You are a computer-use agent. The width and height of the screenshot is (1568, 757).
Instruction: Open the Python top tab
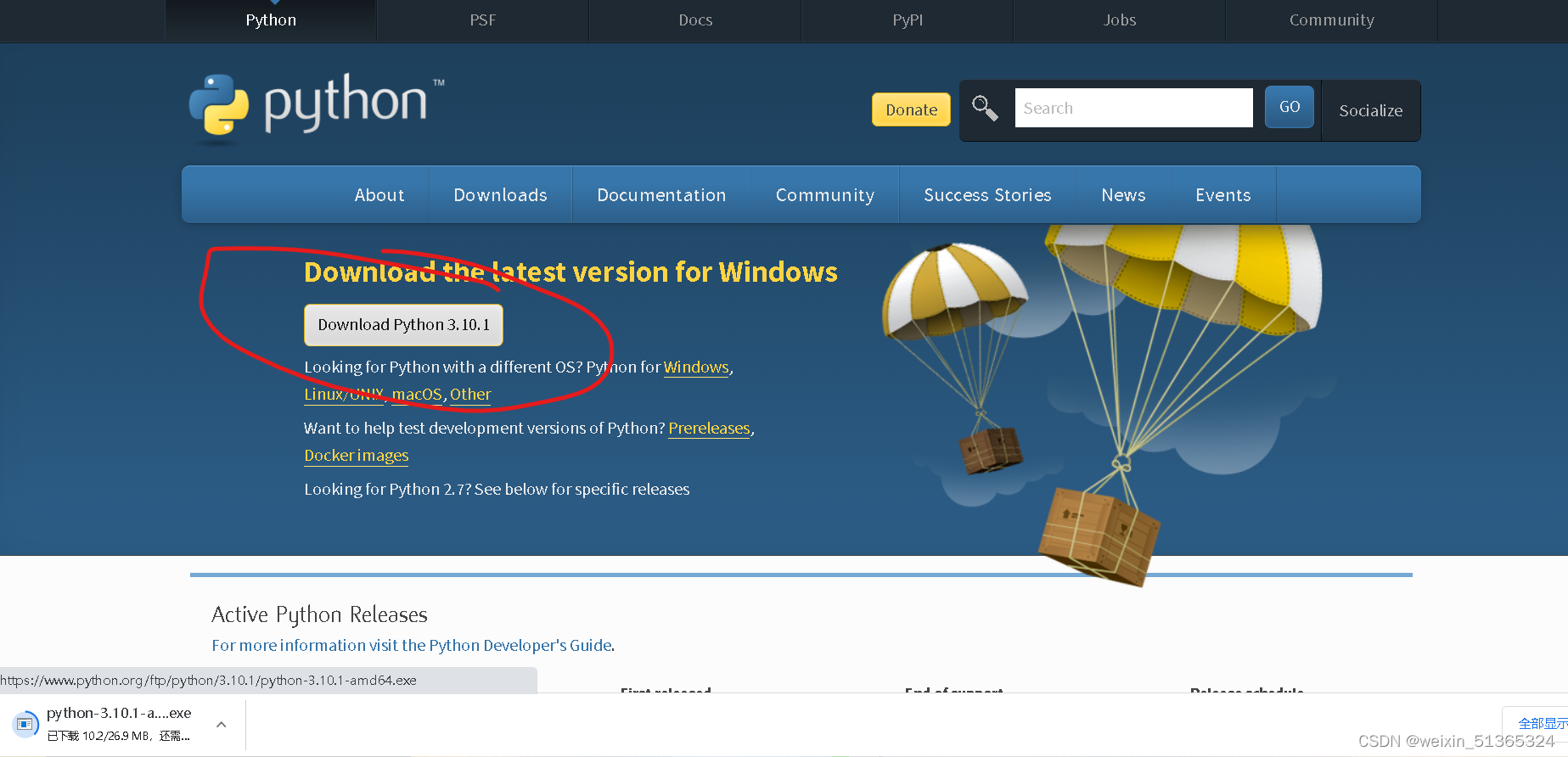271,20
